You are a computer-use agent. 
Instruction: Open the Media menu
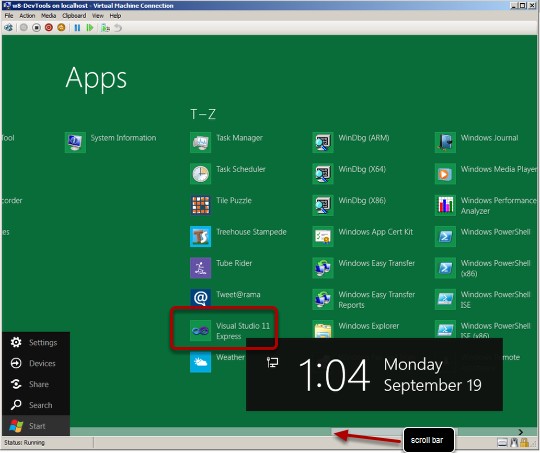coord(48,16)
